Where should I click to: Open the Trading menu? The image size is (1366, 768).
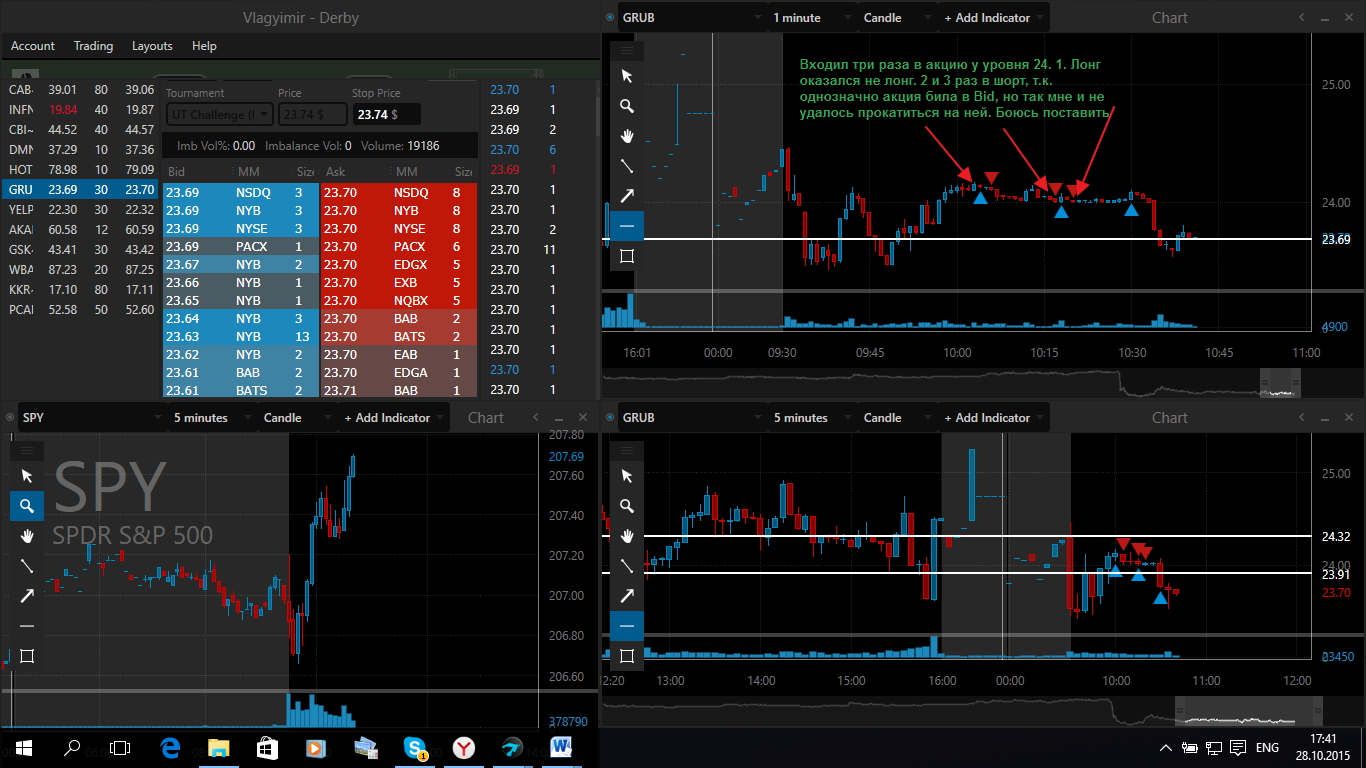pos(93,46)
